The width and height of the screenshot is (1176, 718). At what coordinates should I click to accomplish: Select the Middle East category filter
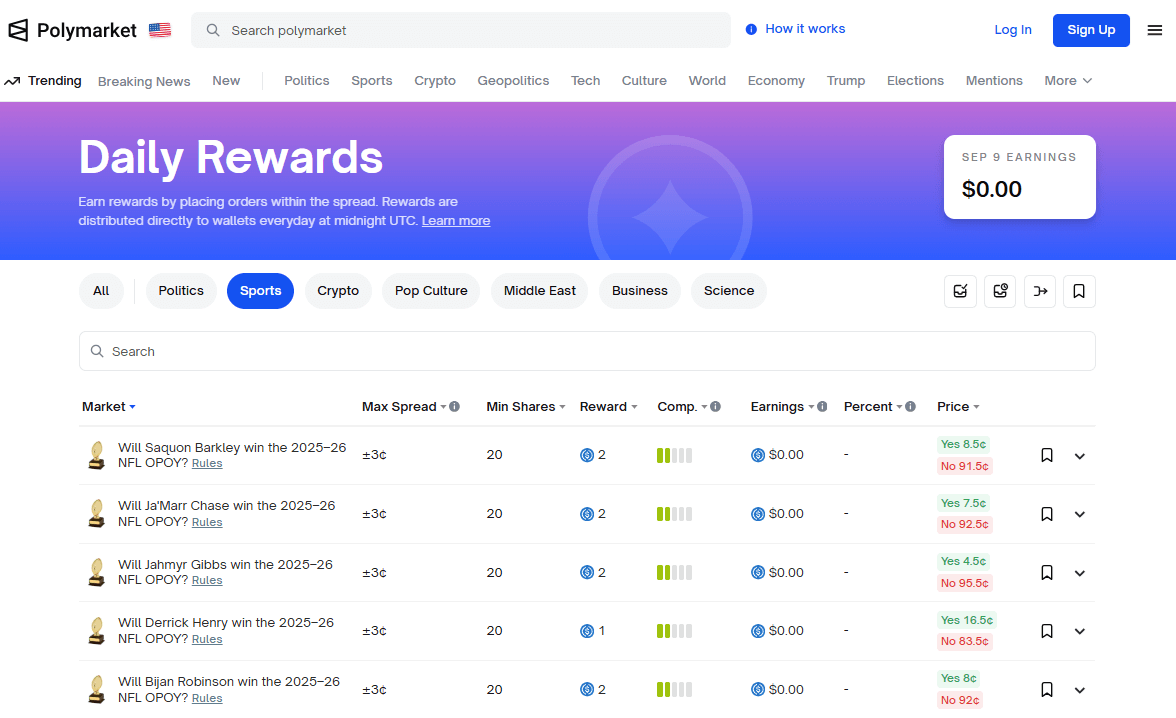(540, 291)
